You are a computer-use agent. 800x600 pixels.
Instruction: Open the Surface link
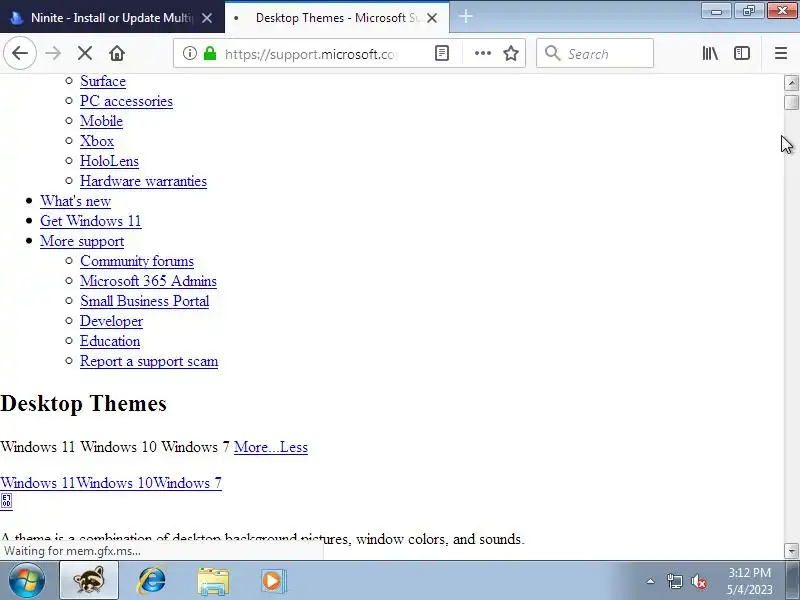point(103,81)
